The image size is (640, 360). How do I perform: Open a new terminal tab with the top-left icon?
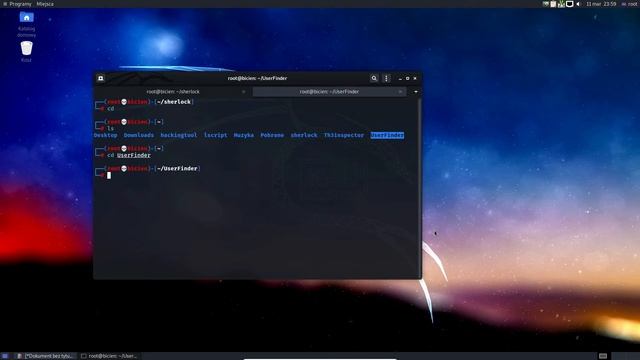point(101,78)
